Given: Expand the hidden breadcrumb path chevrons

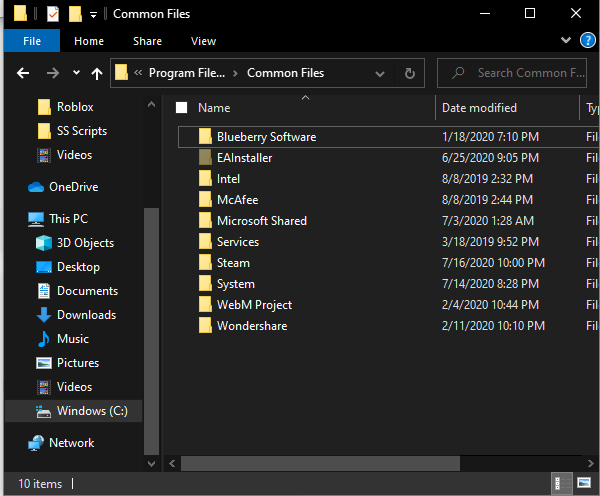Looking at the screenshot, I should 138,73.
